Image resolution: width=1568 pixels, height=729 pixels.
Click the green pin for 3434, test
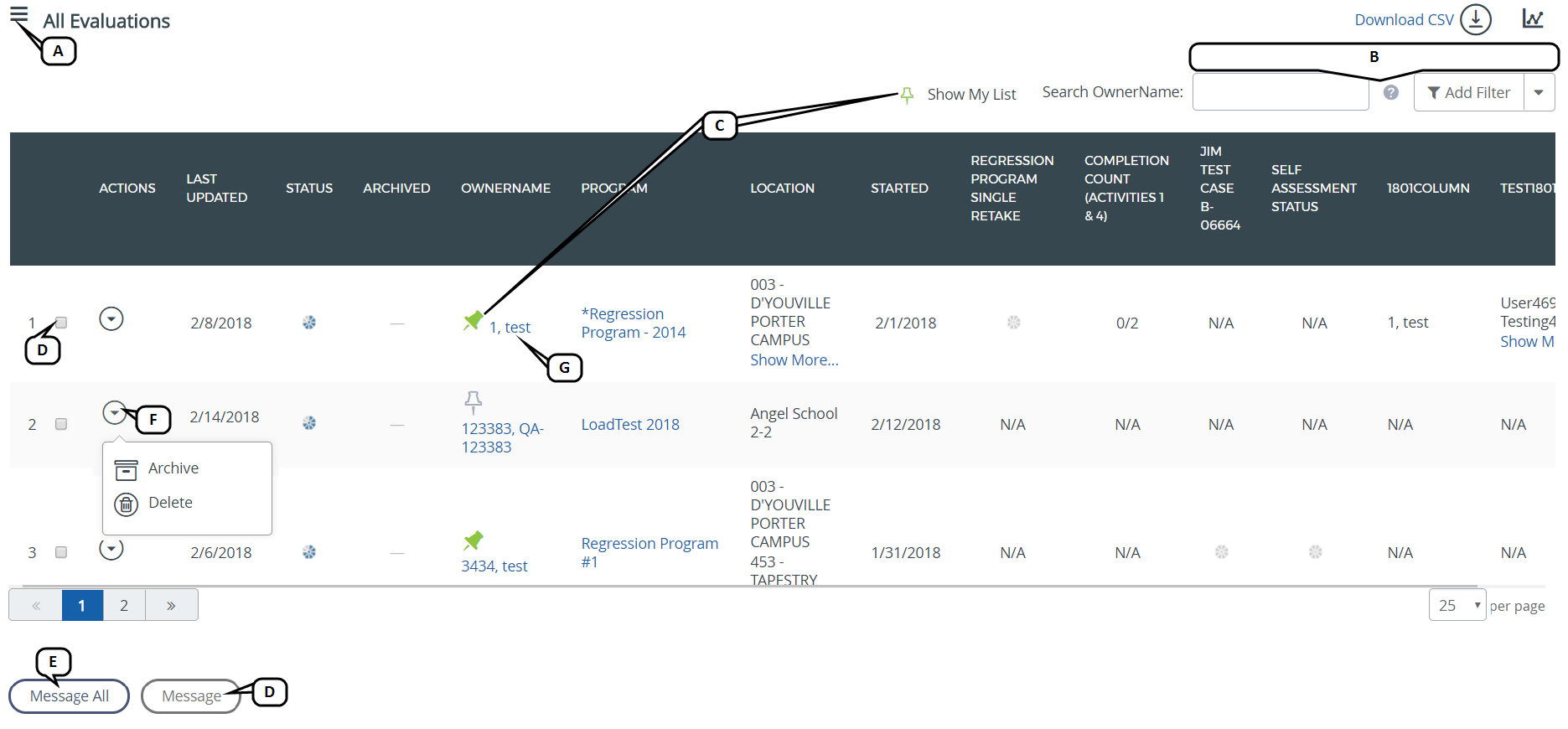point(473,540)
